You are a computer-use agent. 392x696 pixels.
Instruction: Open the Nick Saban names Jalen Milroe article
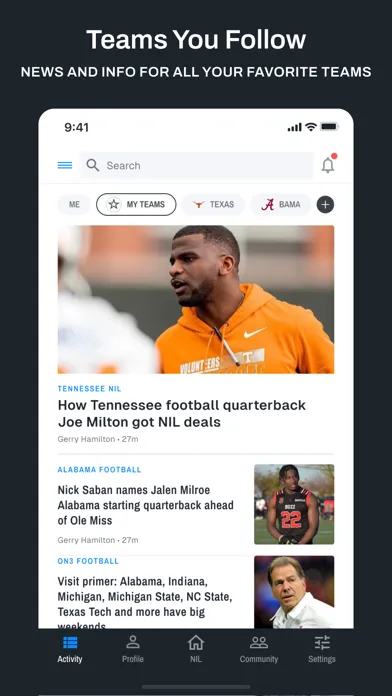pos(146,505)
